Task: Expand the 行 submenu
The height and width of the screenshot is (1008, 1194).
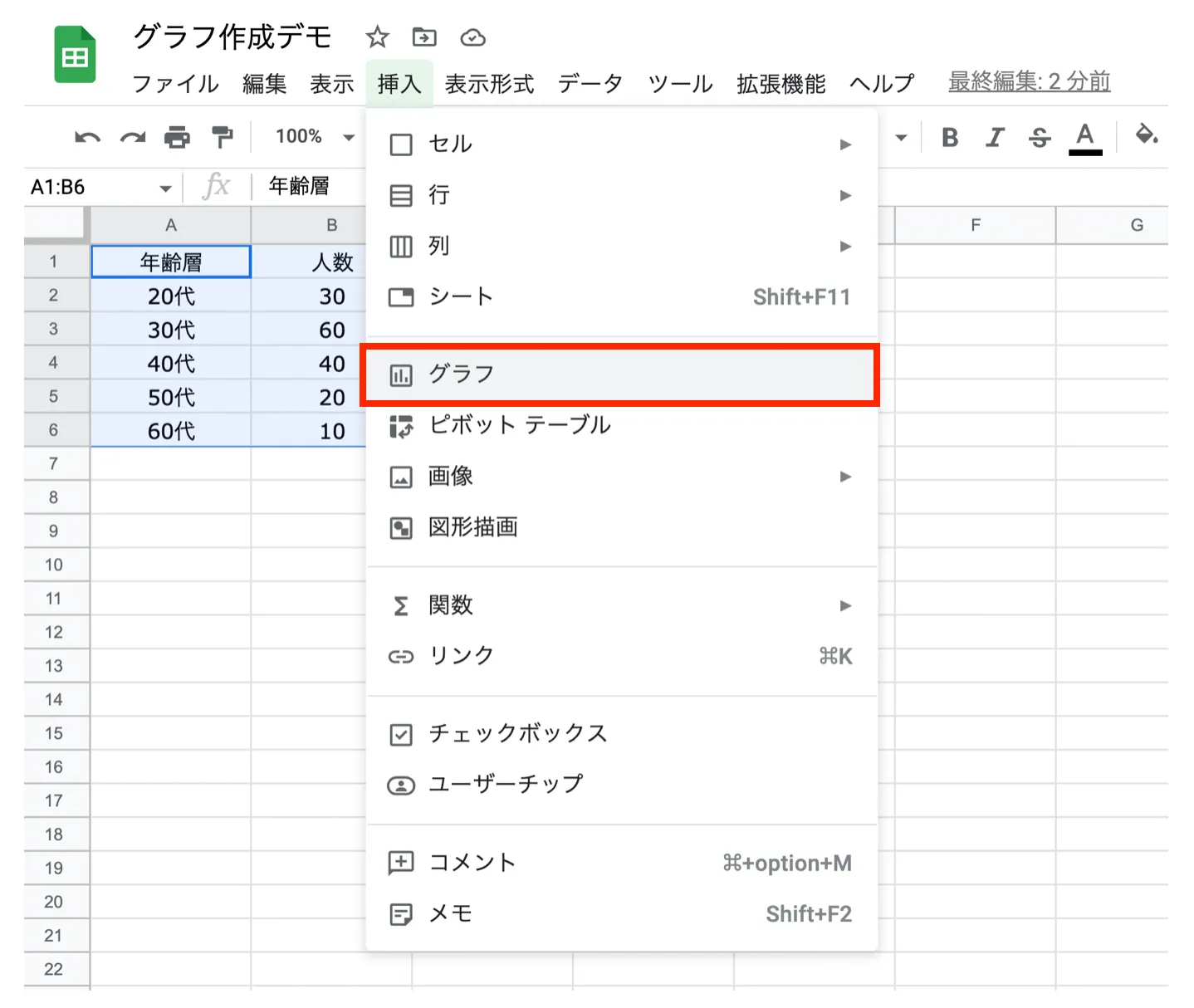Action: [x=621, y=195]
